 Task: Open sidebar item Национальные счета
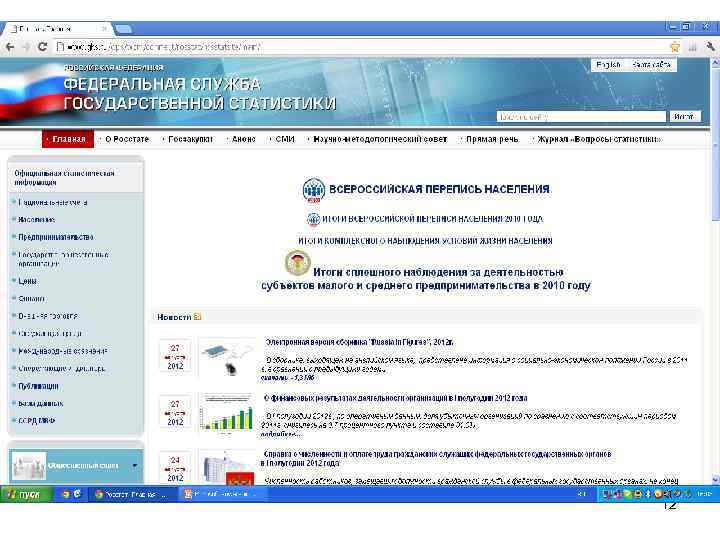coord(52,202)
